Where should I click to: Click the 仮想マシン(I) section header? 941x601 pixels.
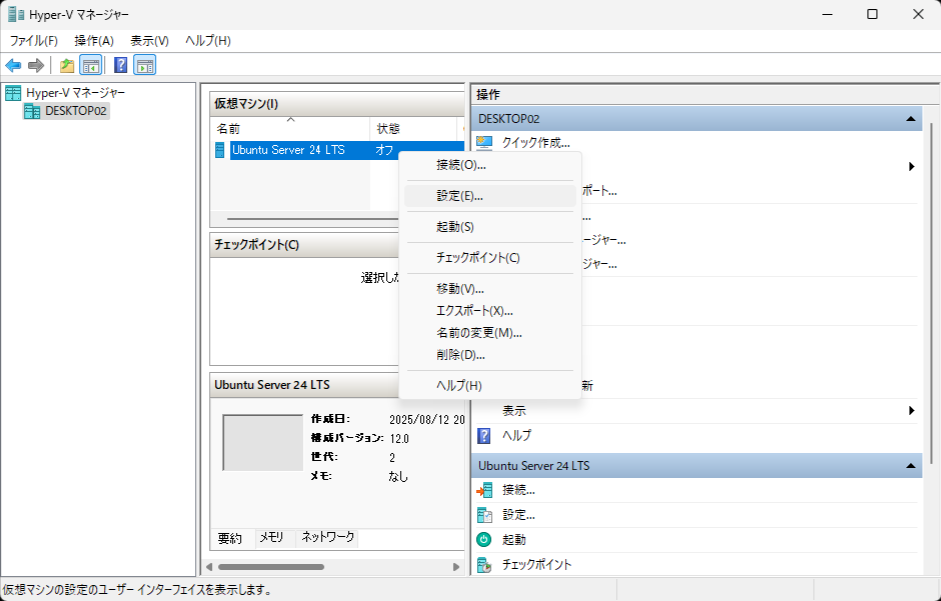[x=337, y=104]
